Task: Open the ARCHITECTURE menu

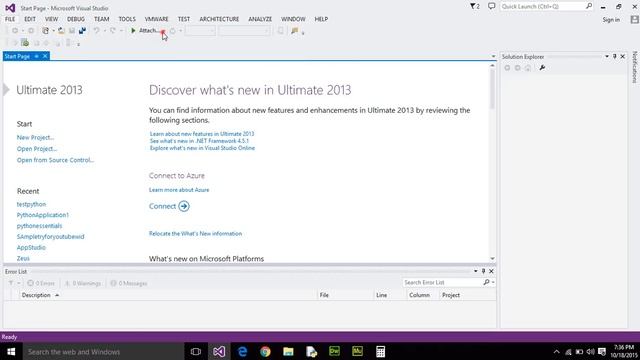Action: click(x=219, y=19)
